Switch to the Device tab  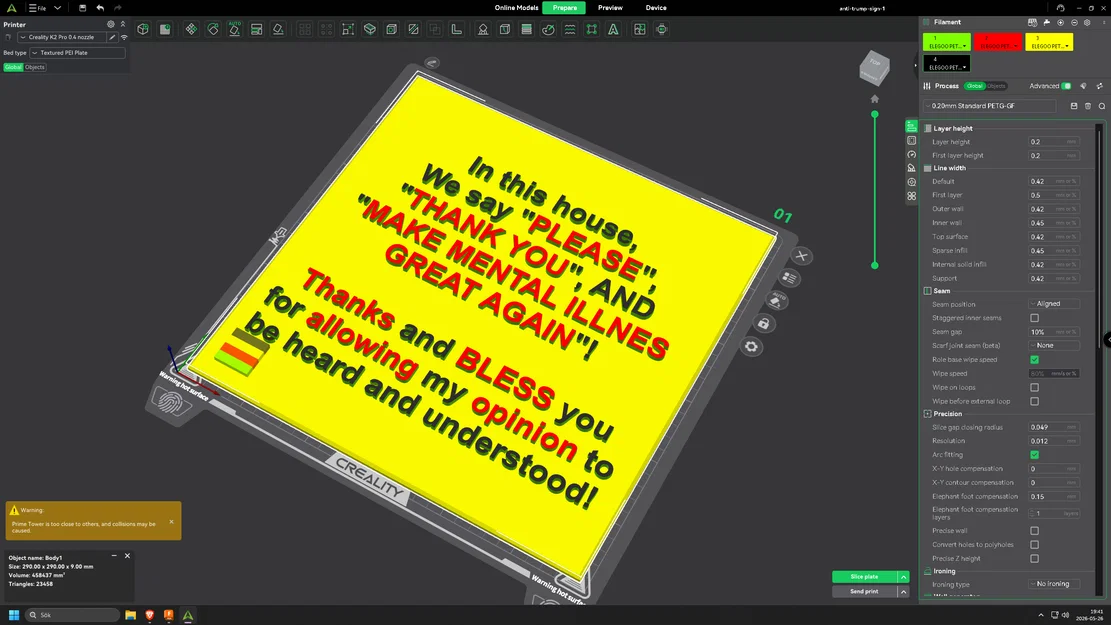656,8
